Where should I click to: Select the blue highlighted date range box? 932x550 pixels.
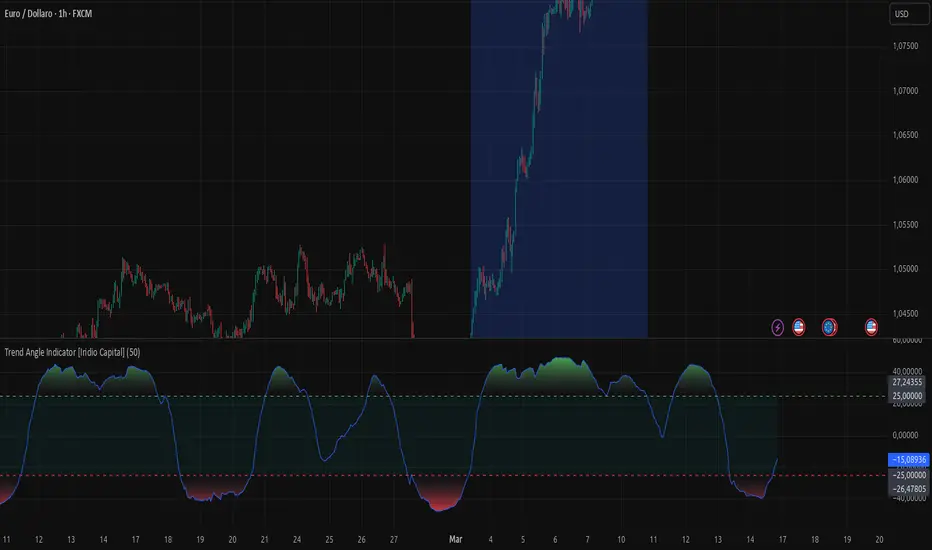pyautogui.click(x=559, y=169)
